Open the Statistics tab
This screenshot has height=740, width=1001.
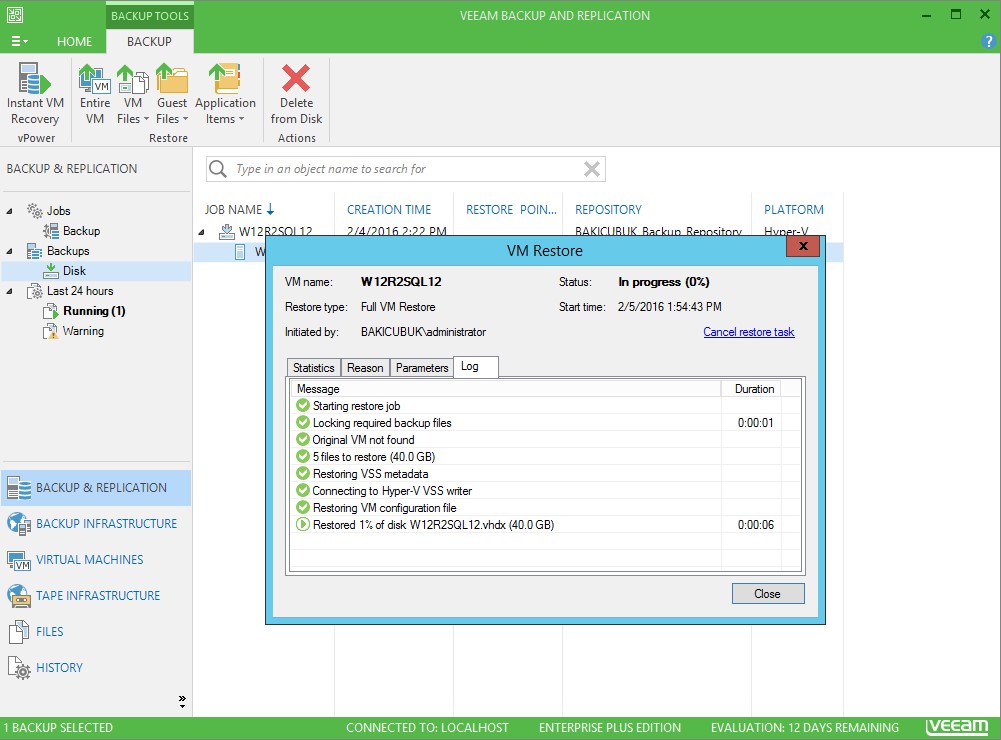coord(313,368)
